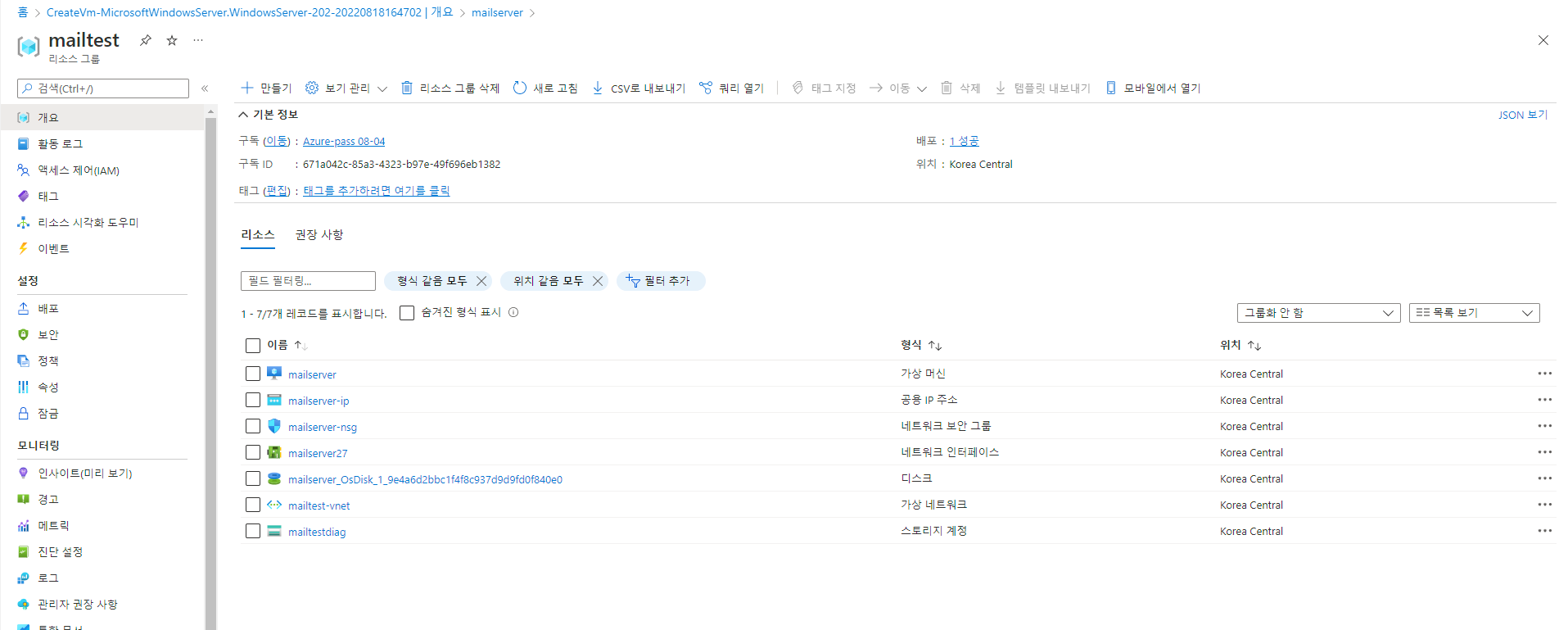Viewport: 1568px width, 630px height.
Task: Open 배포 under 설정
Action: [102, 308]
